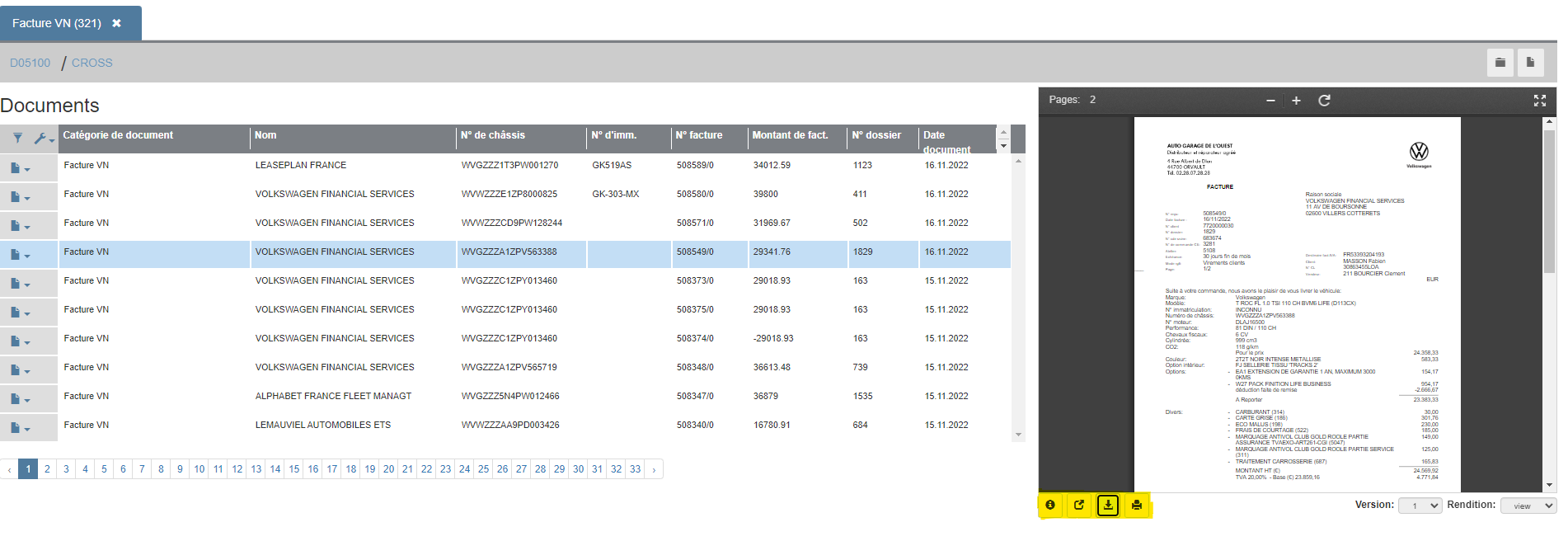
Task: Open document menu for LEMAUVIEL AUTOMOBILES row
Action: (x=21, y=428)
